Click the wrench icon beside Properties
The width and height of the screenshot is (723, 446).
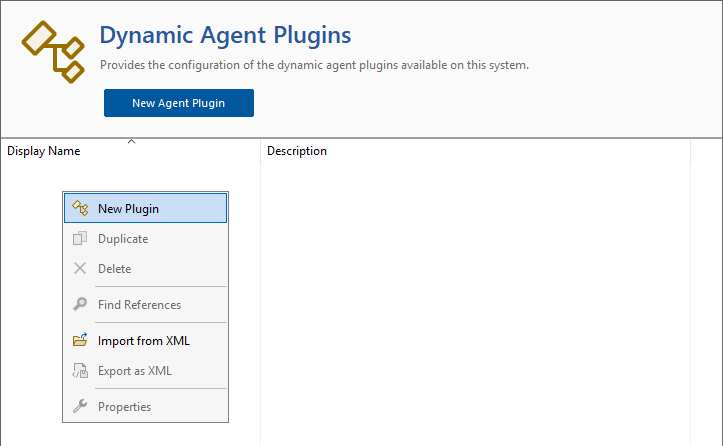pyautogui.click(x=81, y=407)
